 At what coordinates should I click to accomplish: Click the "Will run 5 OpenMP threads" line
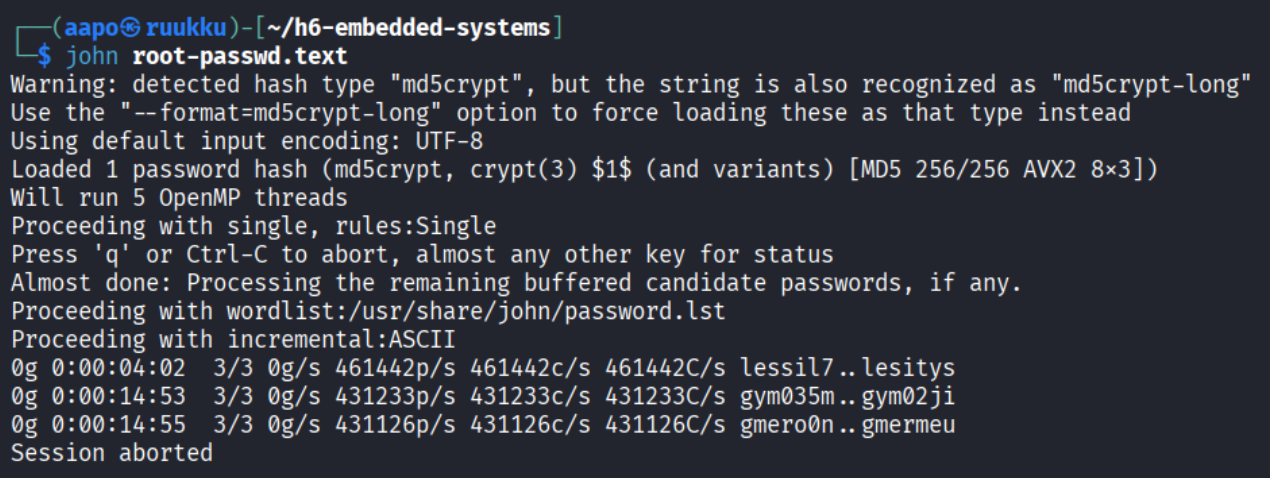point(178,198)
